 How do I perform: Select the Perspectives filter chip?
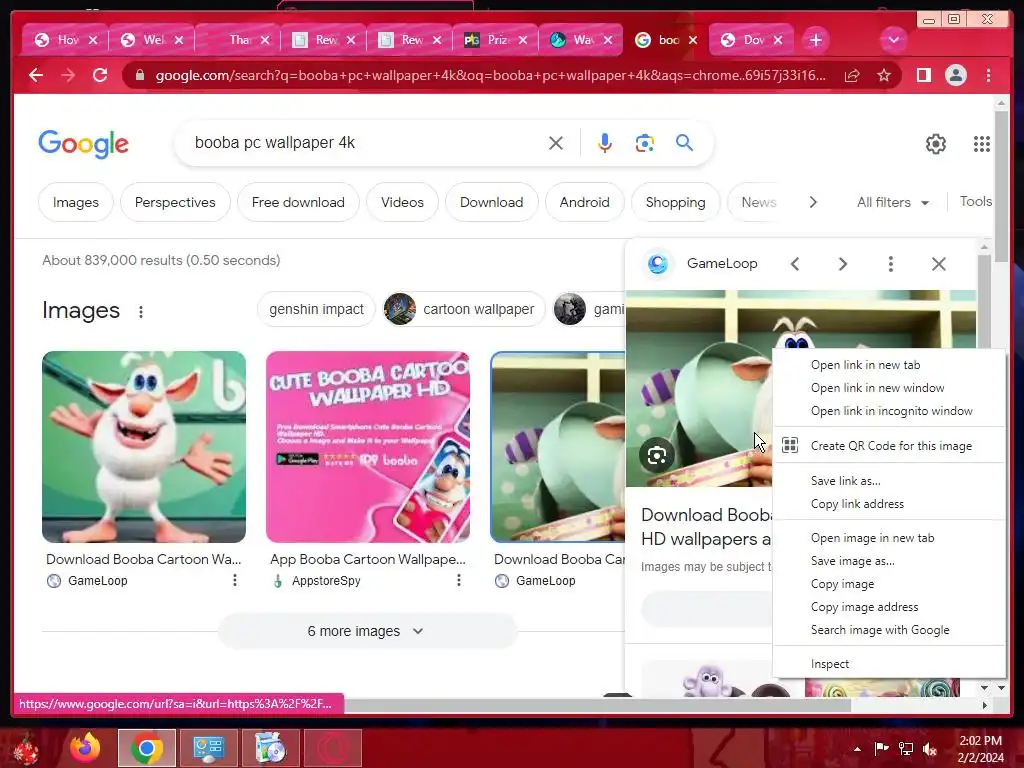coord(175,202)
